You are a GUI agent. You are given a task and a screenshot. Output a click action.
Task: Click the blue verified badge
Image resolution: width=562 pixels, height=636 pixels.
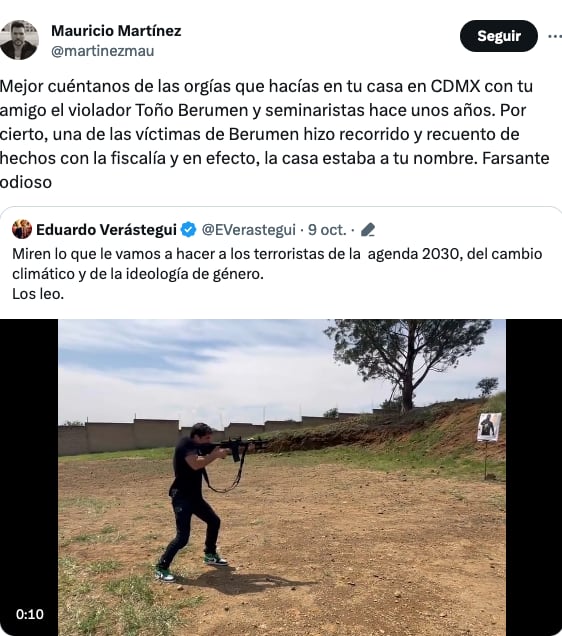[x=188, y=230]
